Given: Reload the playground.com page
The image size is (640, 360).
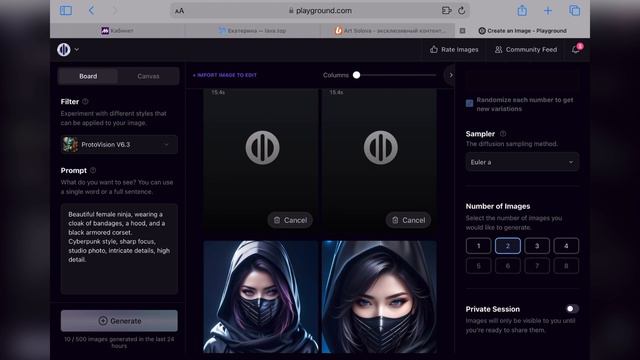Looking at the screenshot, I should click(x=462, y=11).
